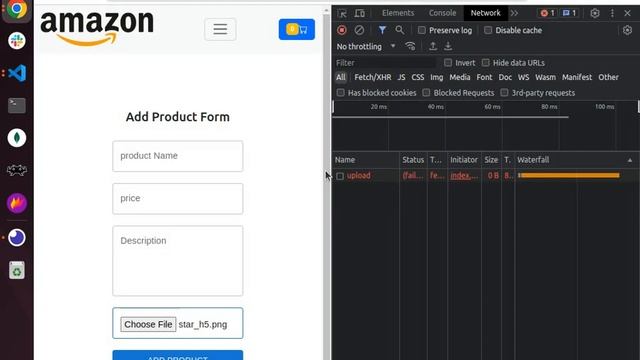Clear the network log
This screenshot has width=640, height=360.
click(359, 30)
